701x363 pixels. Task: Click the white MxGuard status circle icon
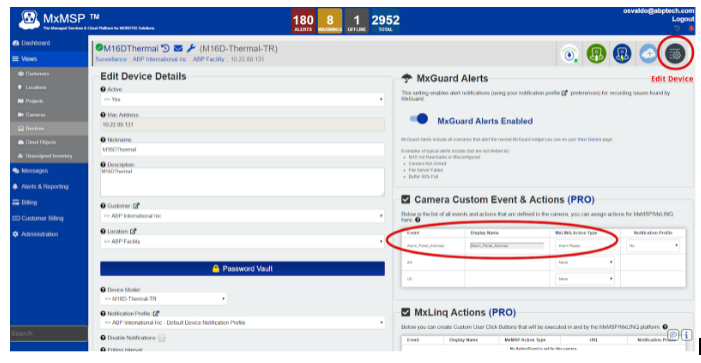(569, 54)
